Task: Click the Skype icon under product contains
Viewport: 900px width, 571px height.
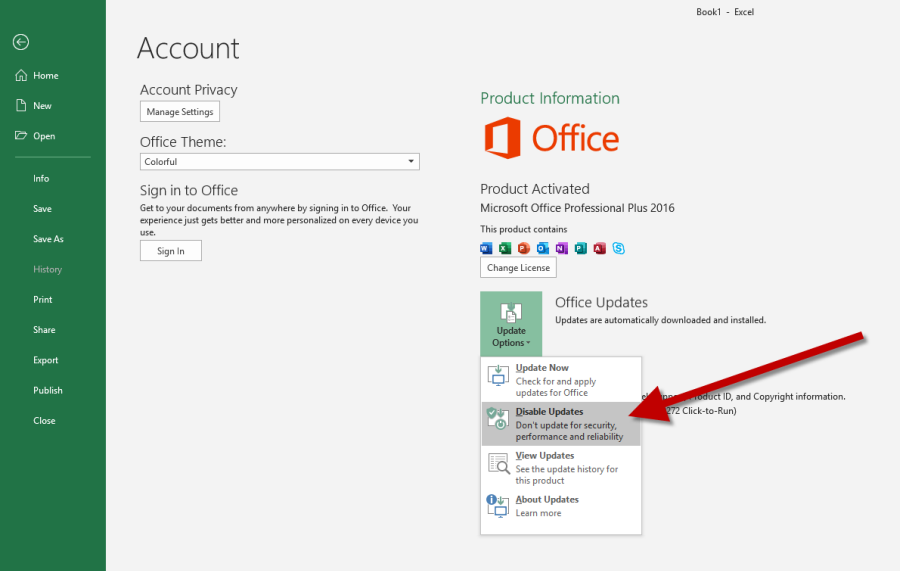Action: coord(619,248)
